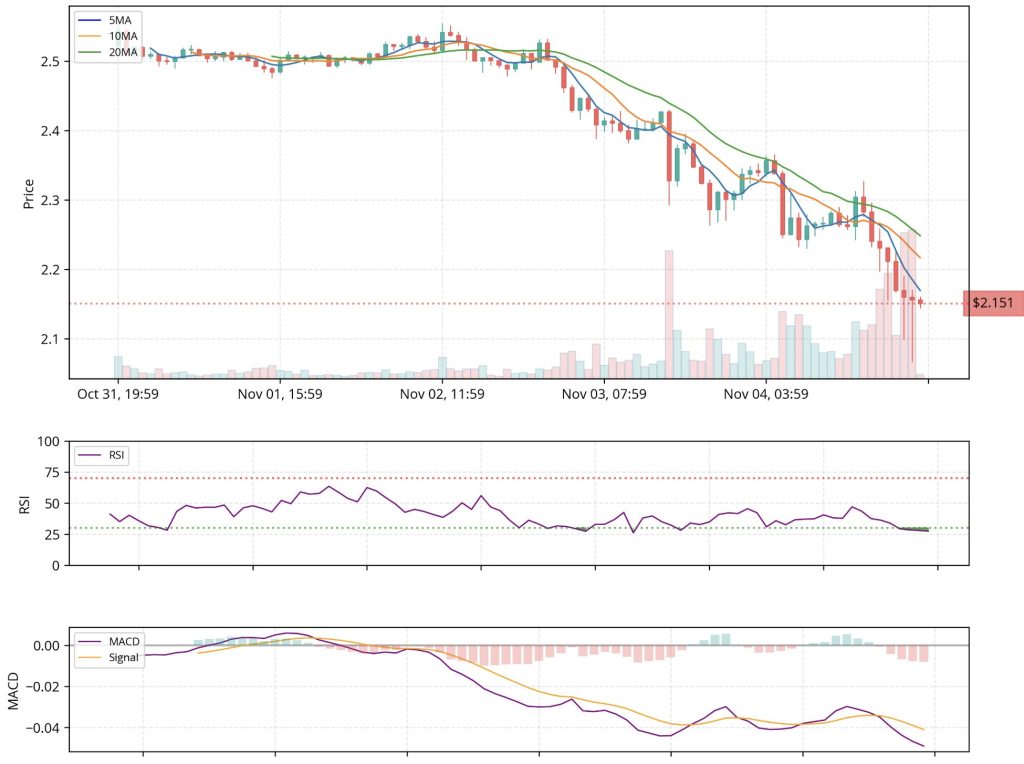The width and height of the screenshot is (1024, 764).
Task: Click the $2.151 current price label
Action: point(993,303)
